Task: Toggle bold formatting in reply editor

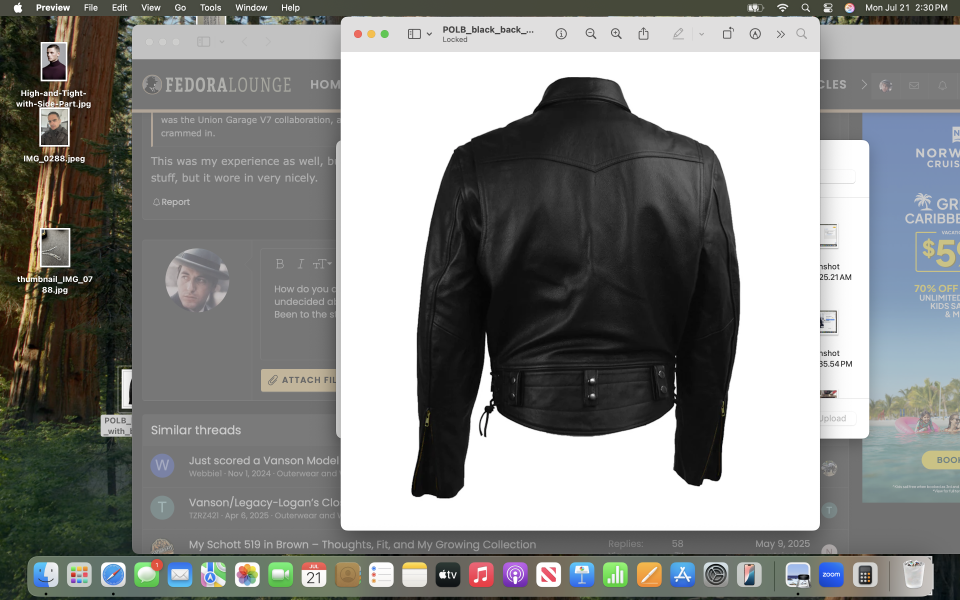Action: click(280, 264)
